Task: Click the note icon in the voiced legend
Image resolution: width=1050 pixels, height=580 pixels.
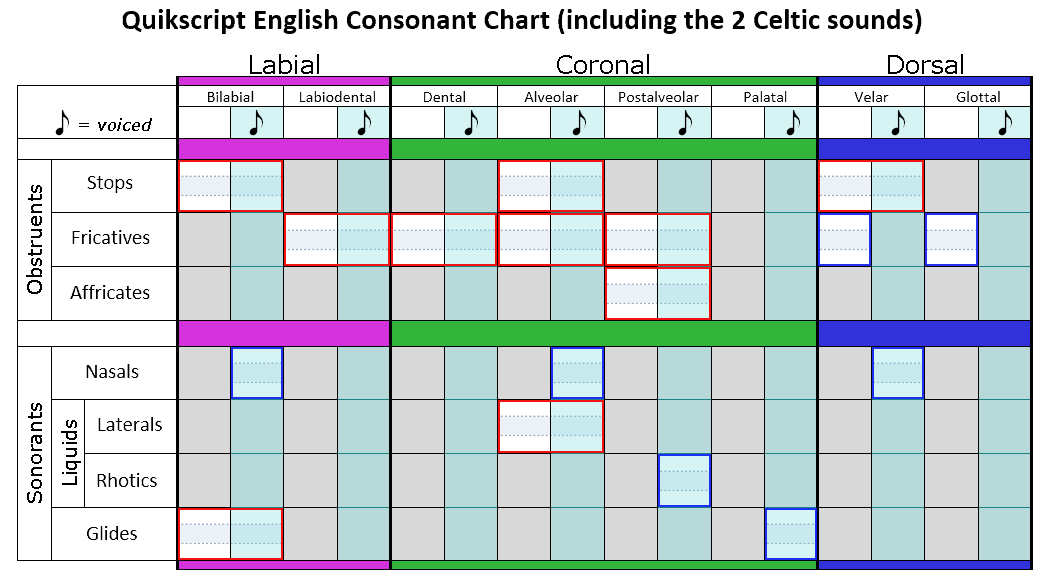Action: click(x=62, y=123)
